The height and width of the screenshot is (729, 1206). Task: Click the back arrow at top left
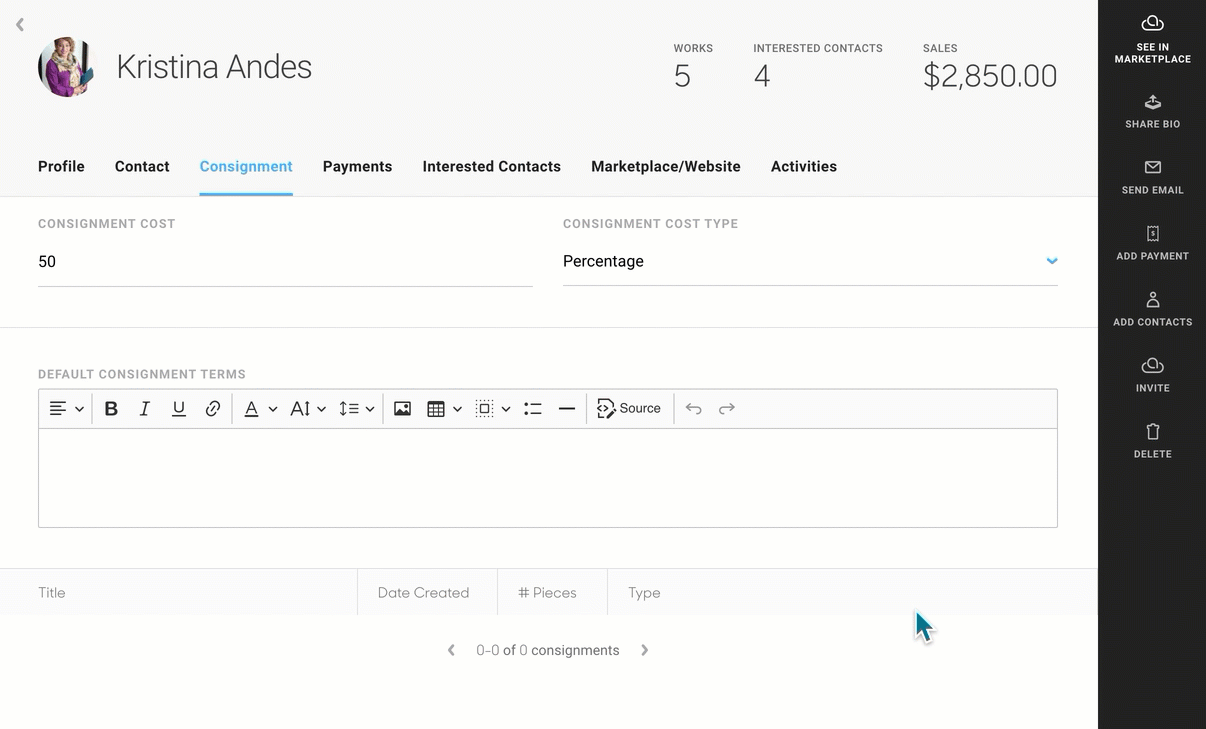tap(20, 24)
